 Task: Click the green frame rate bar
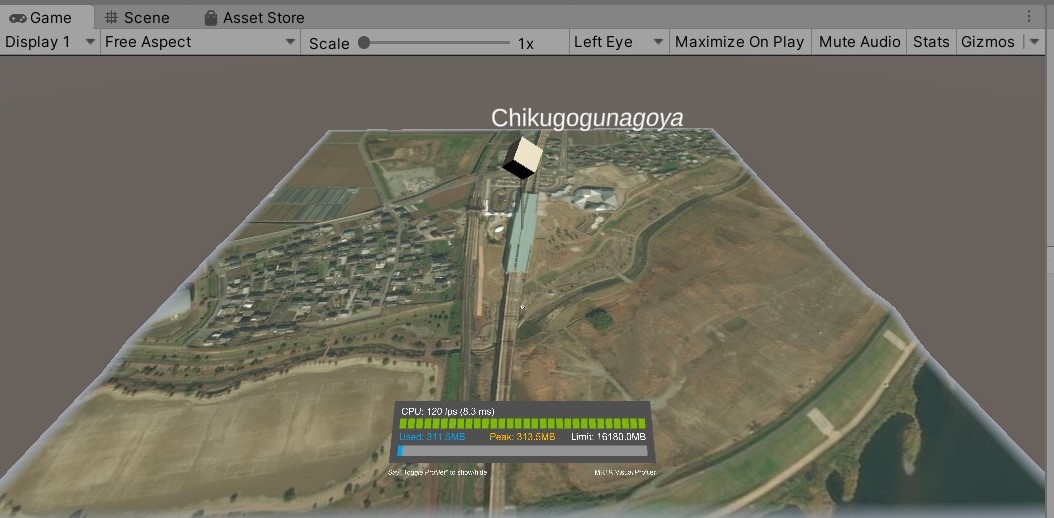click(522, 423)
